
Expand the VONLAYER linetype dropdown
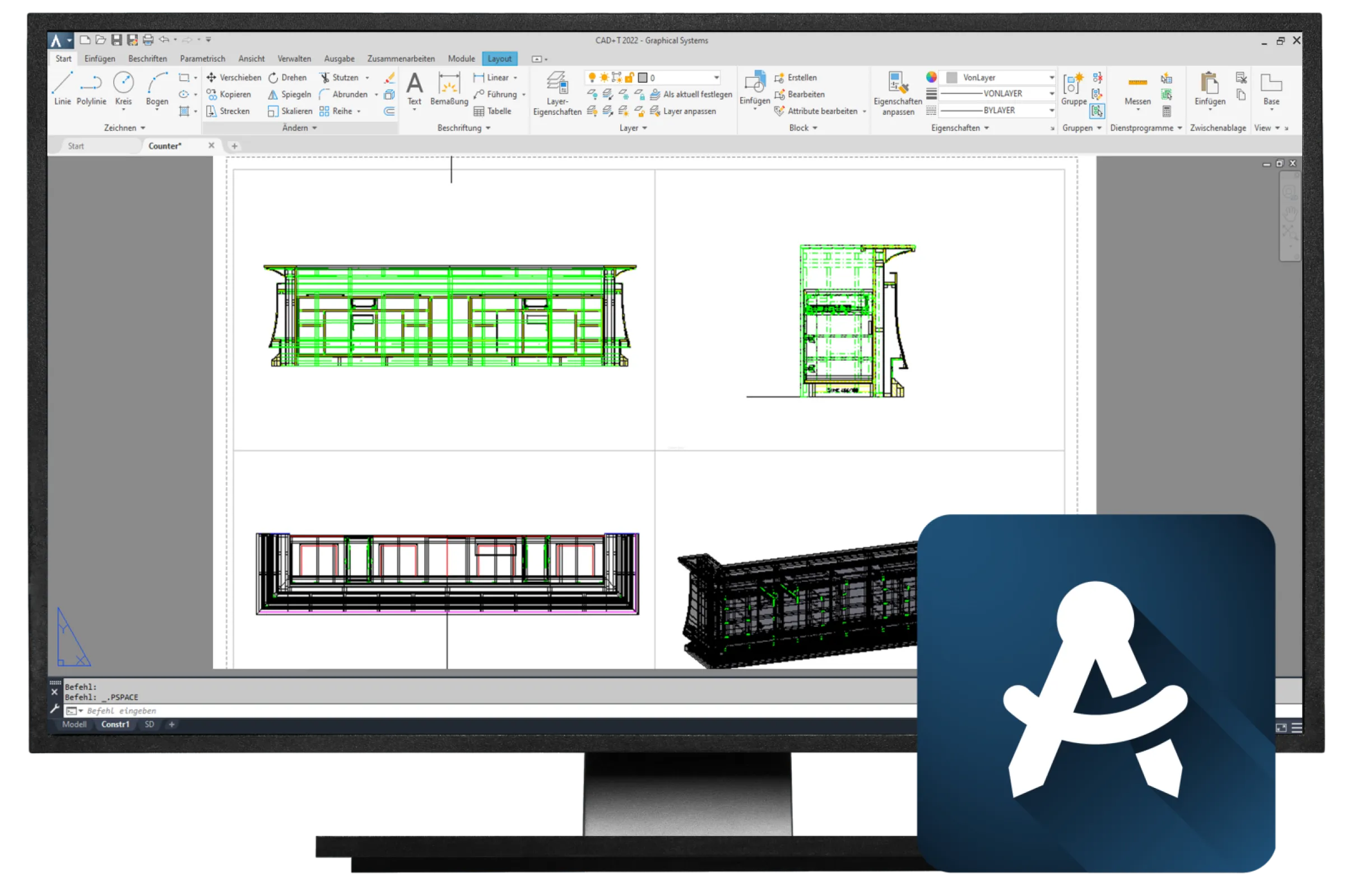[x=1052, y=93]
